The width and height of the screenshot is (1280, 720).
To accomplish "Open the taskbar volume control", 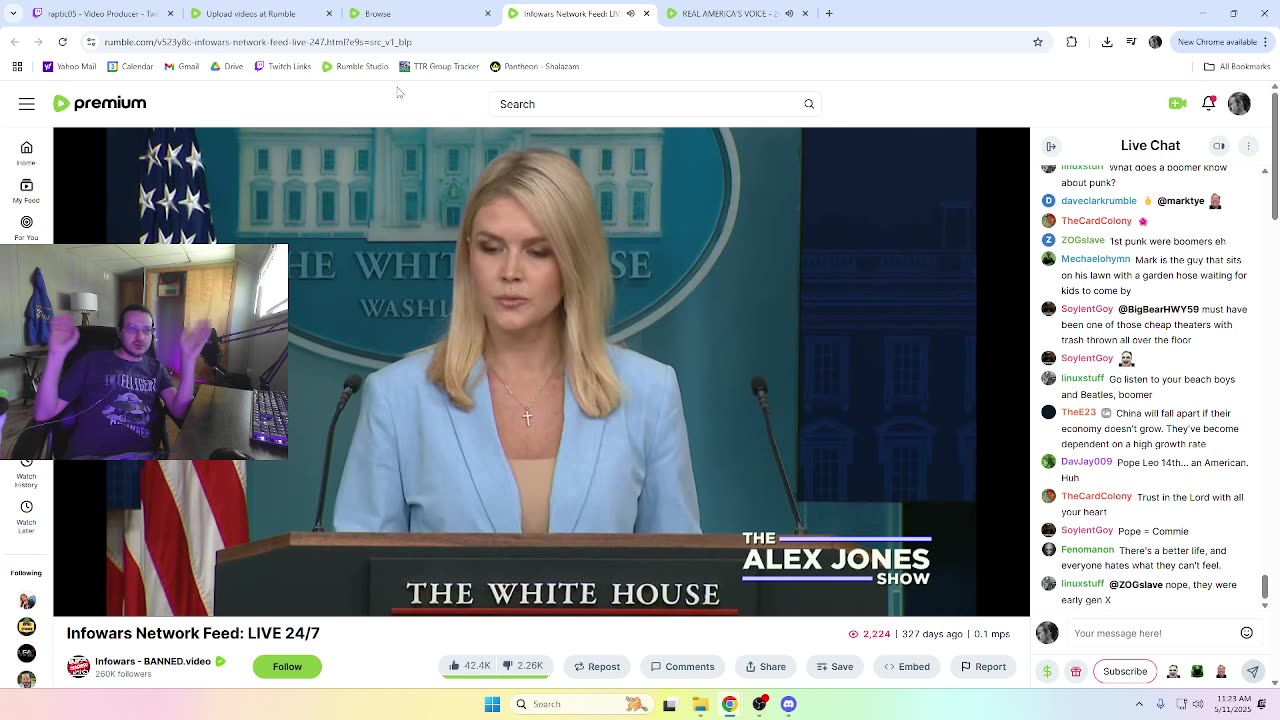I will coord(1197,704).
